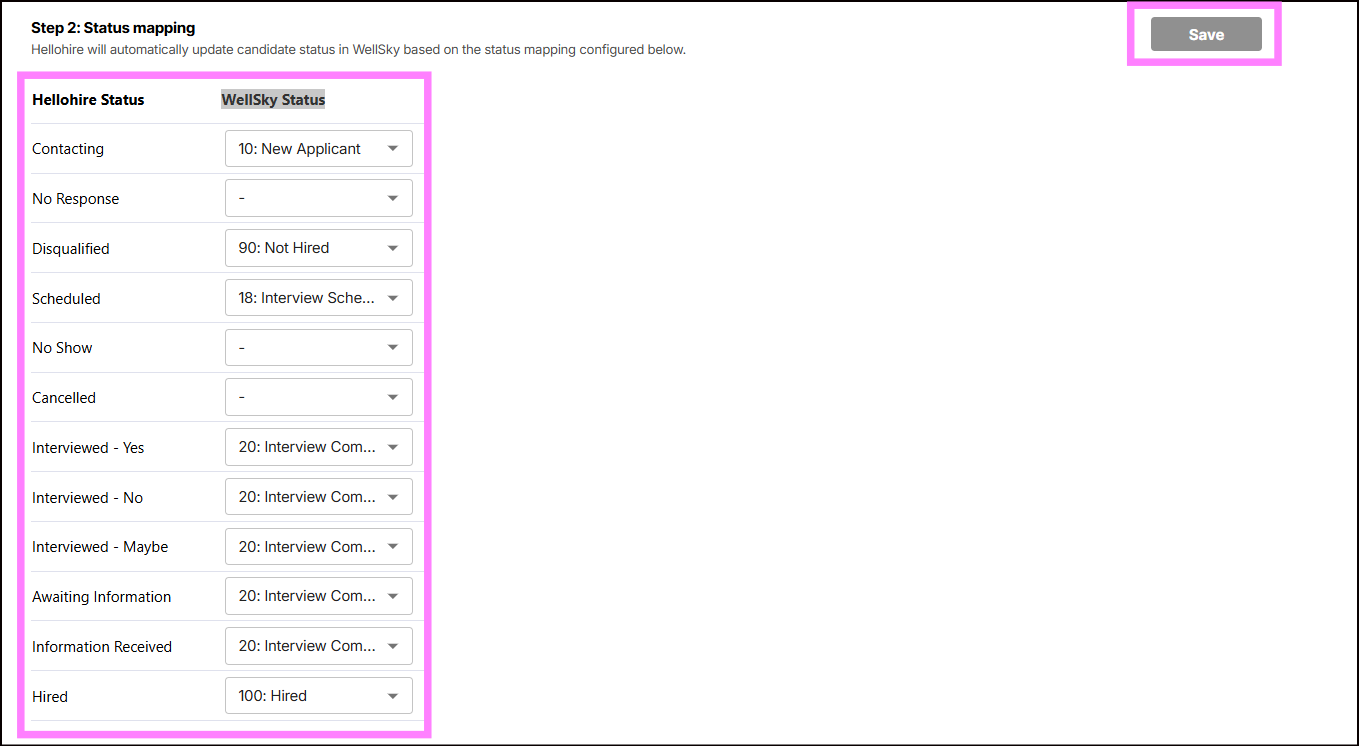
Task: Click the Interviewed - Yes label
Action: click(88, 448)
